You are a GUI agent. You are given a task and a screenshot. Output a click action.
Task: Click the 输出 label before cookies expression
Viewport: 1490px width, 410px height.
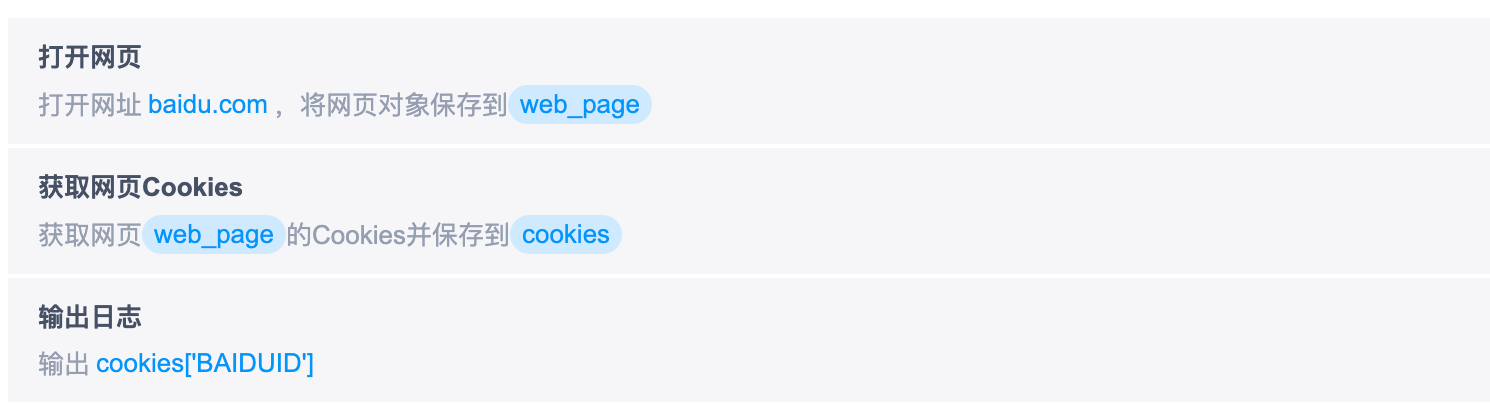tap(64, 364)
